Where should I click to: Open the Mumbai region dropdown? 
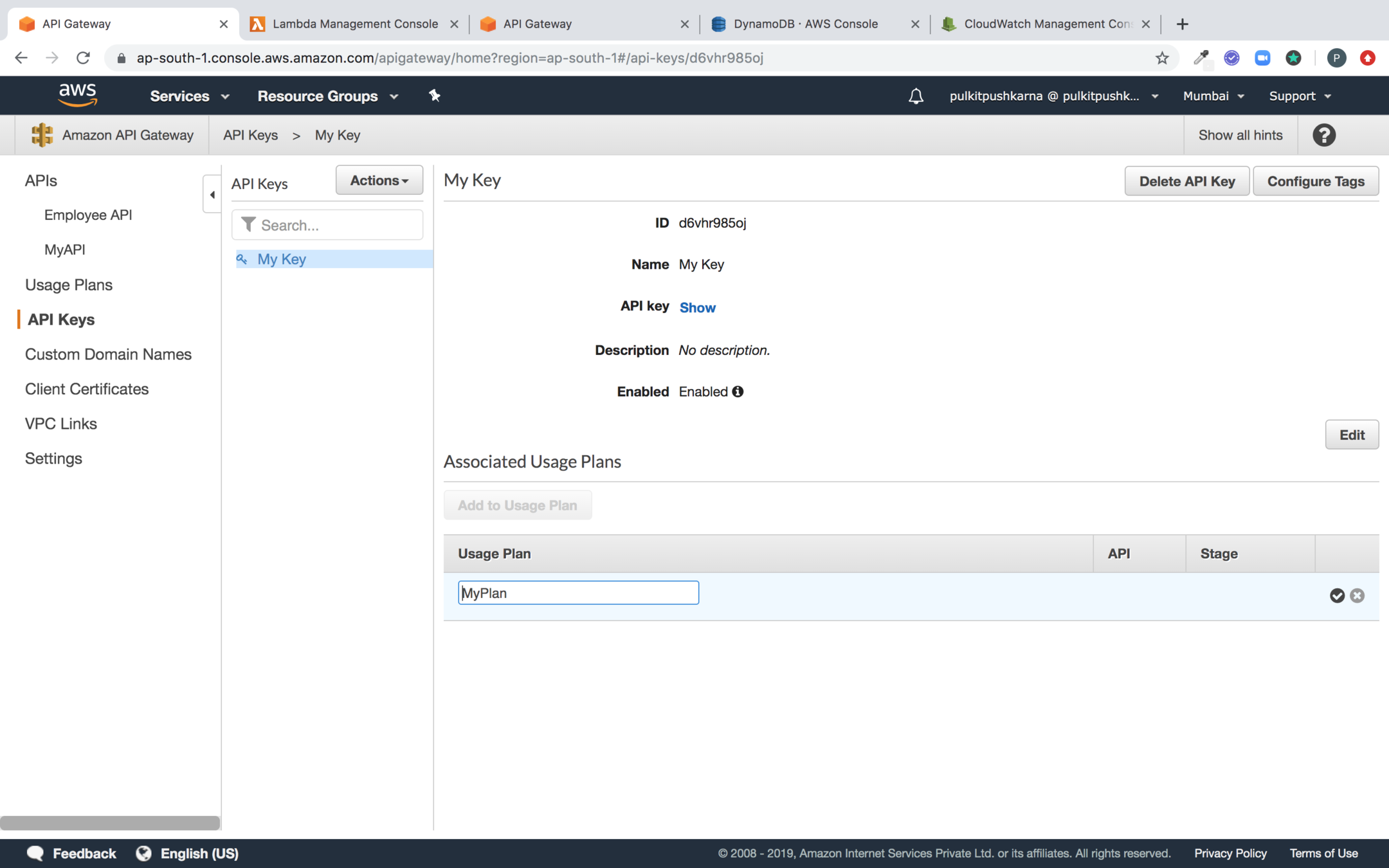(1213, 96)
